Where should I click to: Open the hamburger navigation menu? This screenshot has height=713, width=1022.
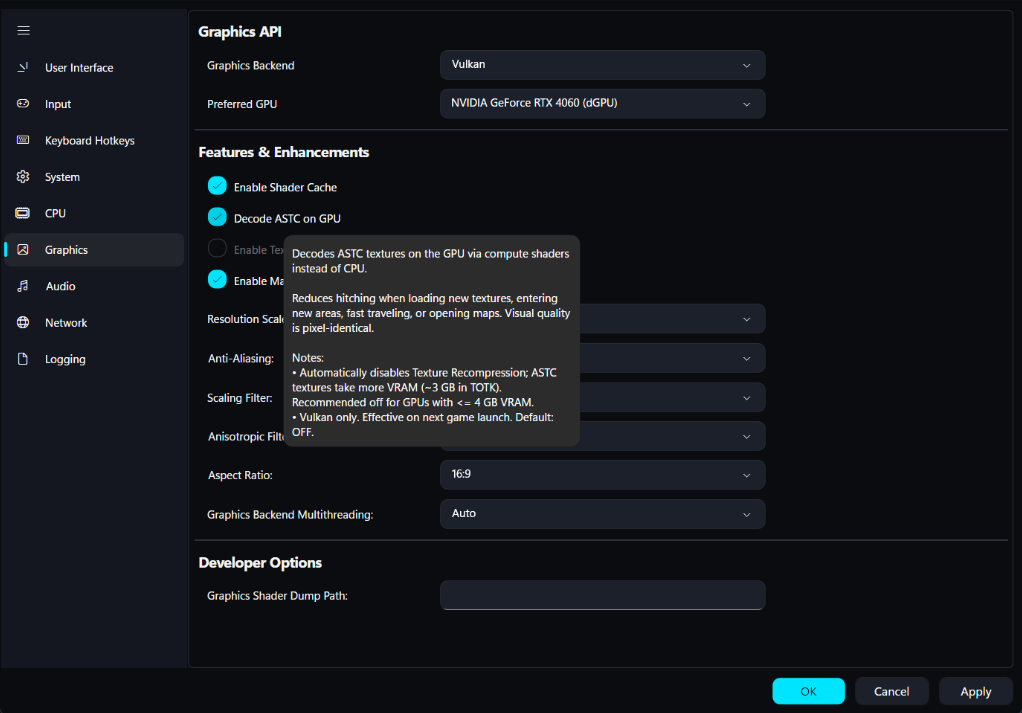[x=23, y=30]
